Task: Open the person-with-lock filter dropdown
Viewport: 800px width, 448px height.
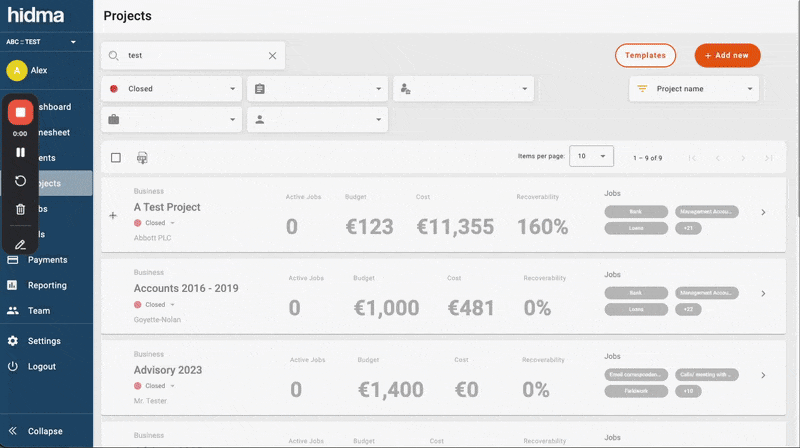Action: tap(463, 89)
